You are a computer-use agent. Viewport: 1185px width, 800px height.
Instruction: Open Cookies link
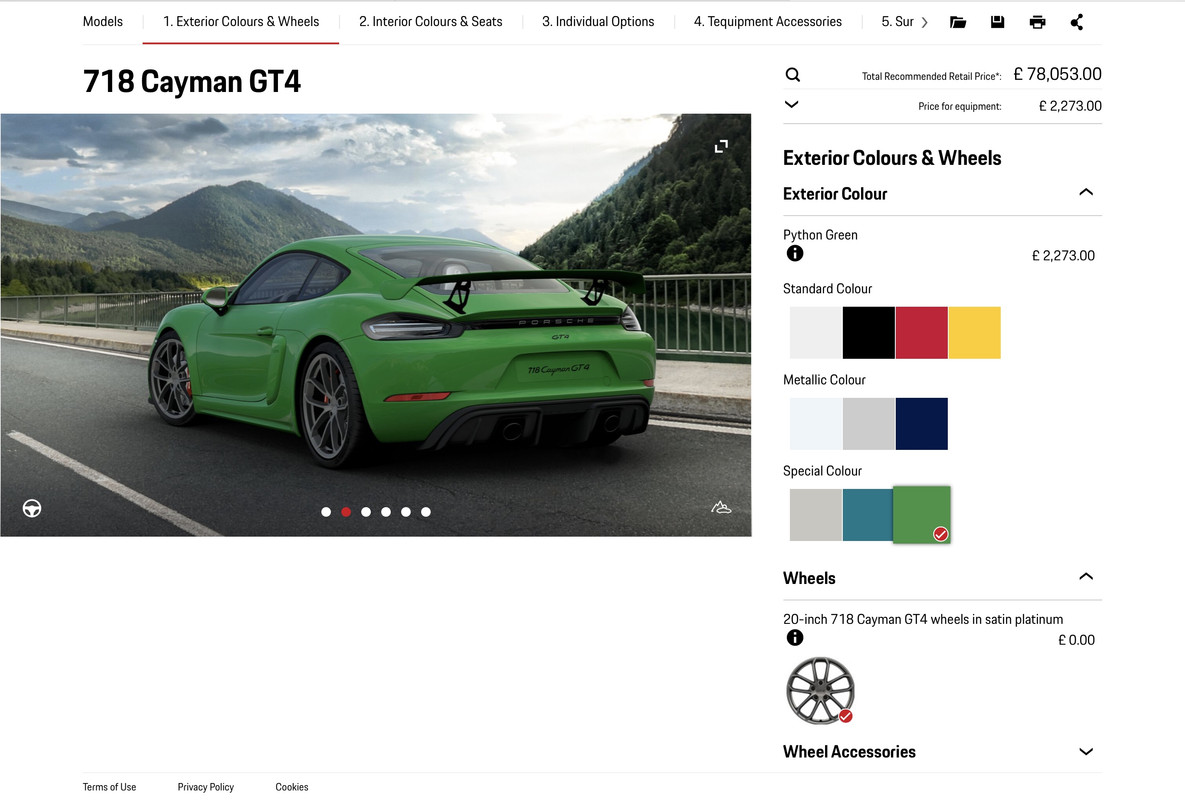(x=292, y=787)
